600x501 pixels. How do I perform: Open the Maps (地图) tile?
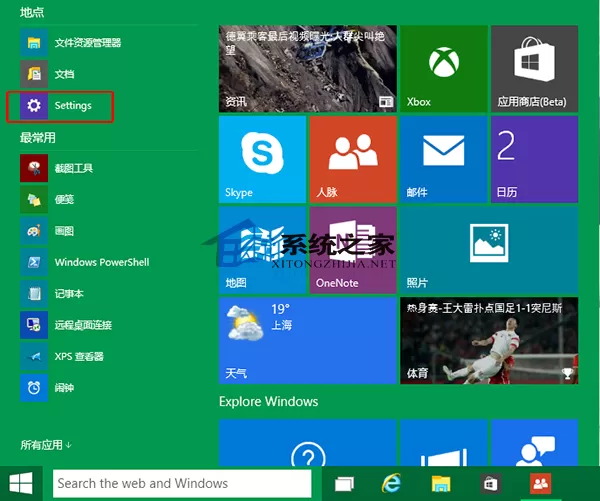tap(262, 250)
